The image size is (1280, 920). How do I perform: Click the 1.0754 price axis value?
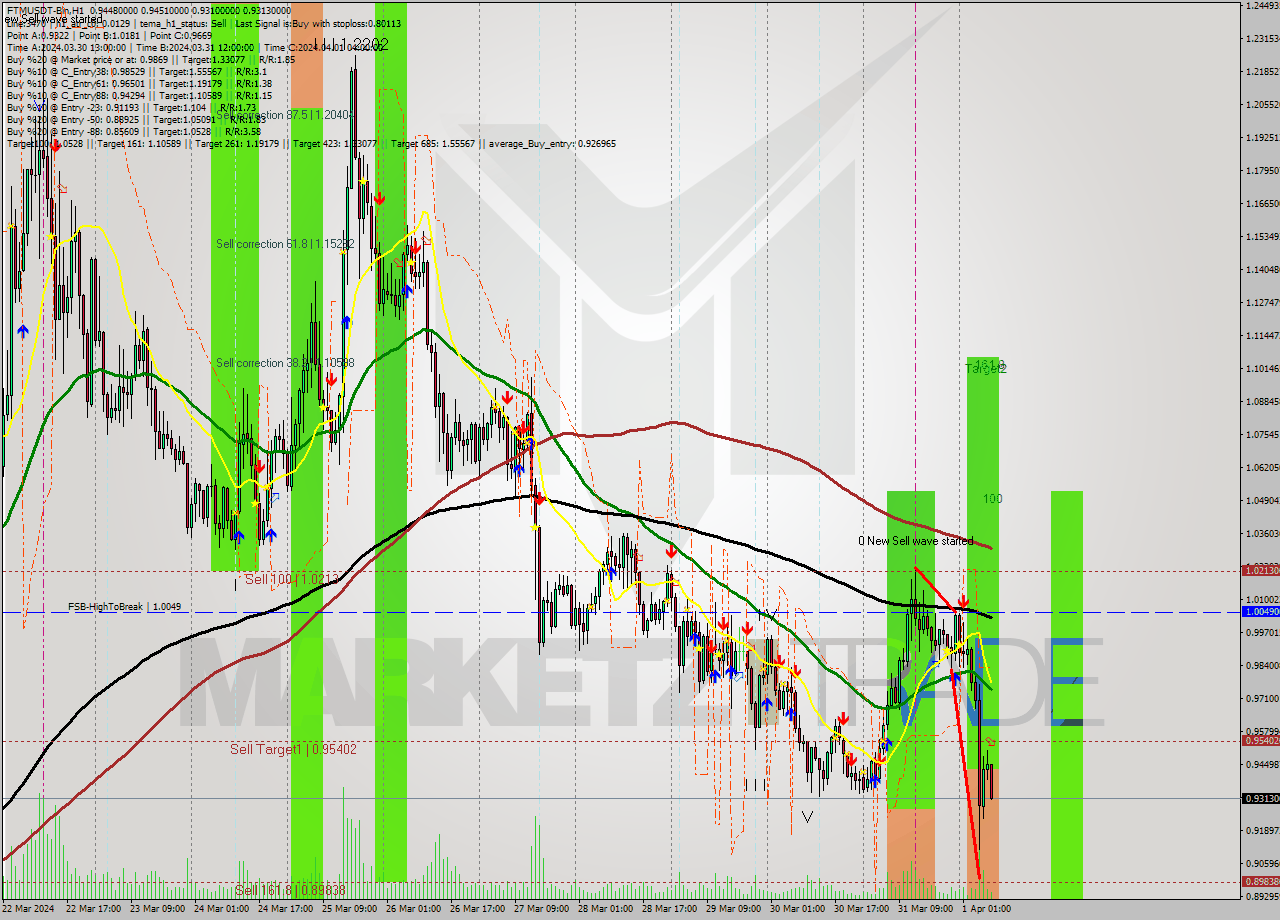pyautogui.click(x=1261, y=434)
